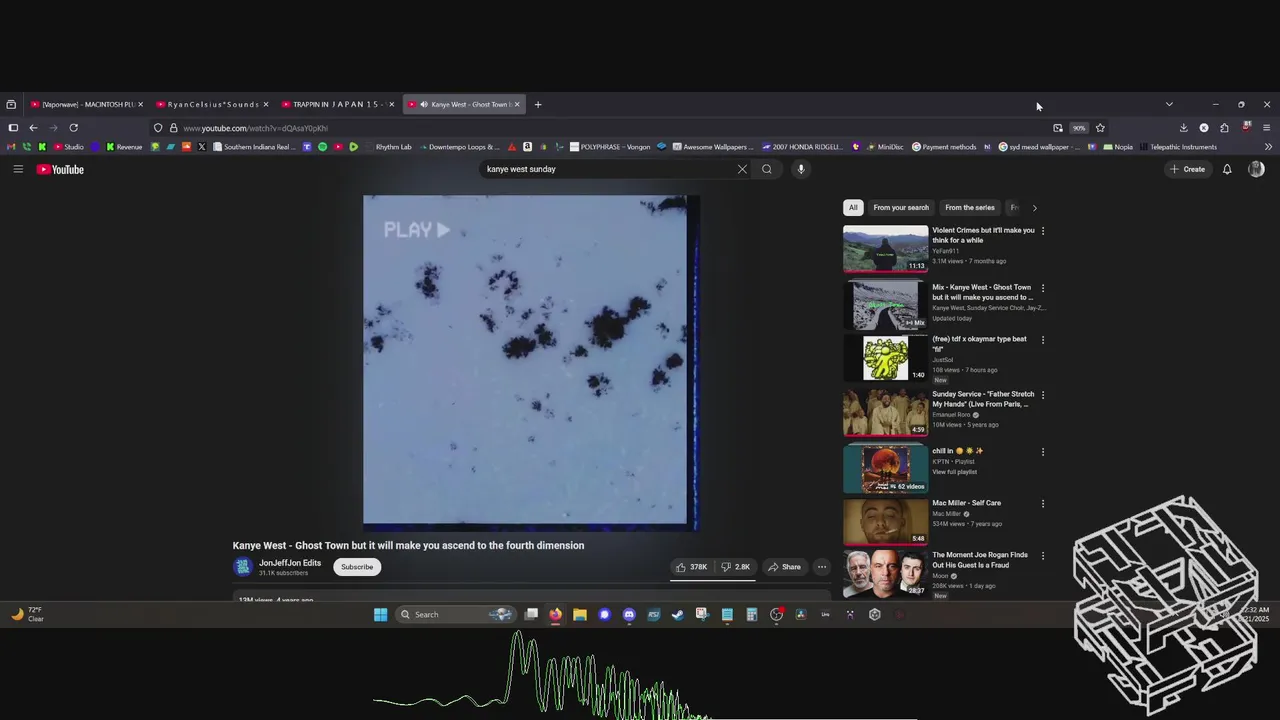
Task: Select the From the series chip
Action: pos(970,208)
